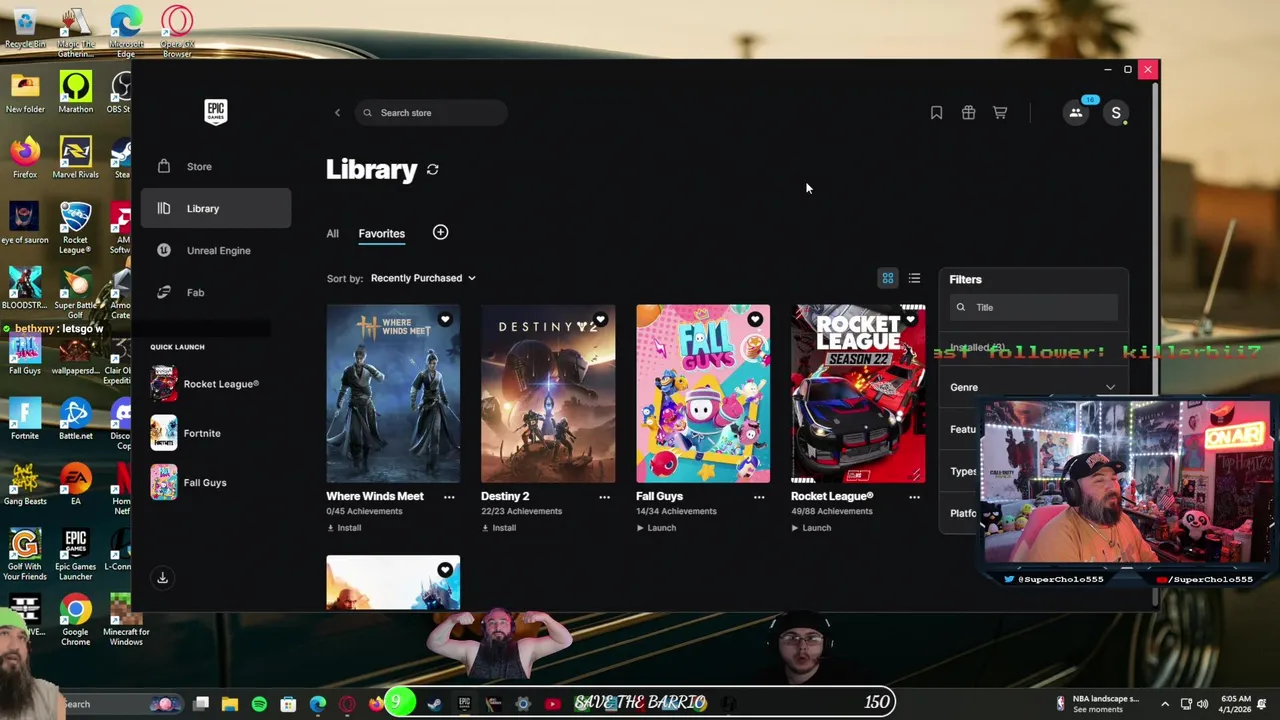The width and height of the screenshot is (1280, 720).
Task: Open the Marathon desktop shortcut
Action: pos(75,92)
